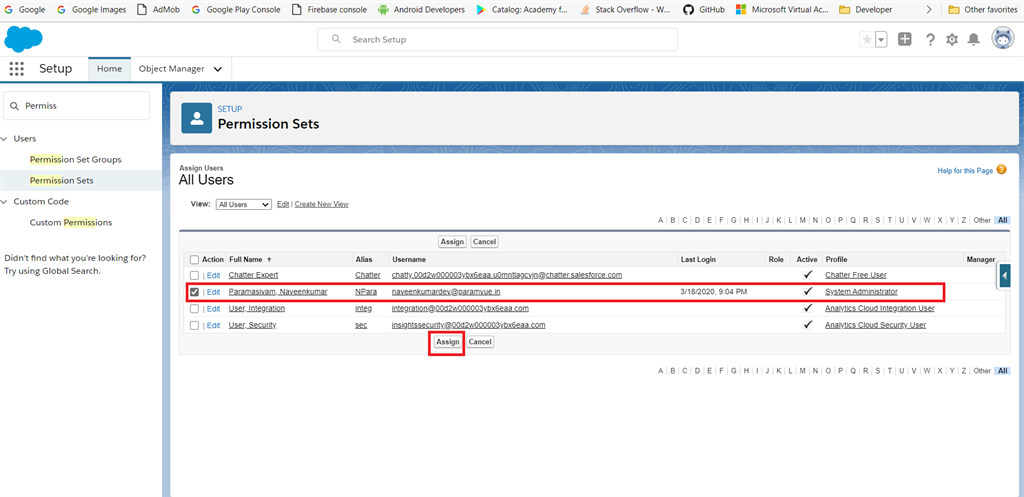Check the User, Integration row checkbox
Image resolution: width=1024 pixels, height=497 pixels.
tap(194, 308)
